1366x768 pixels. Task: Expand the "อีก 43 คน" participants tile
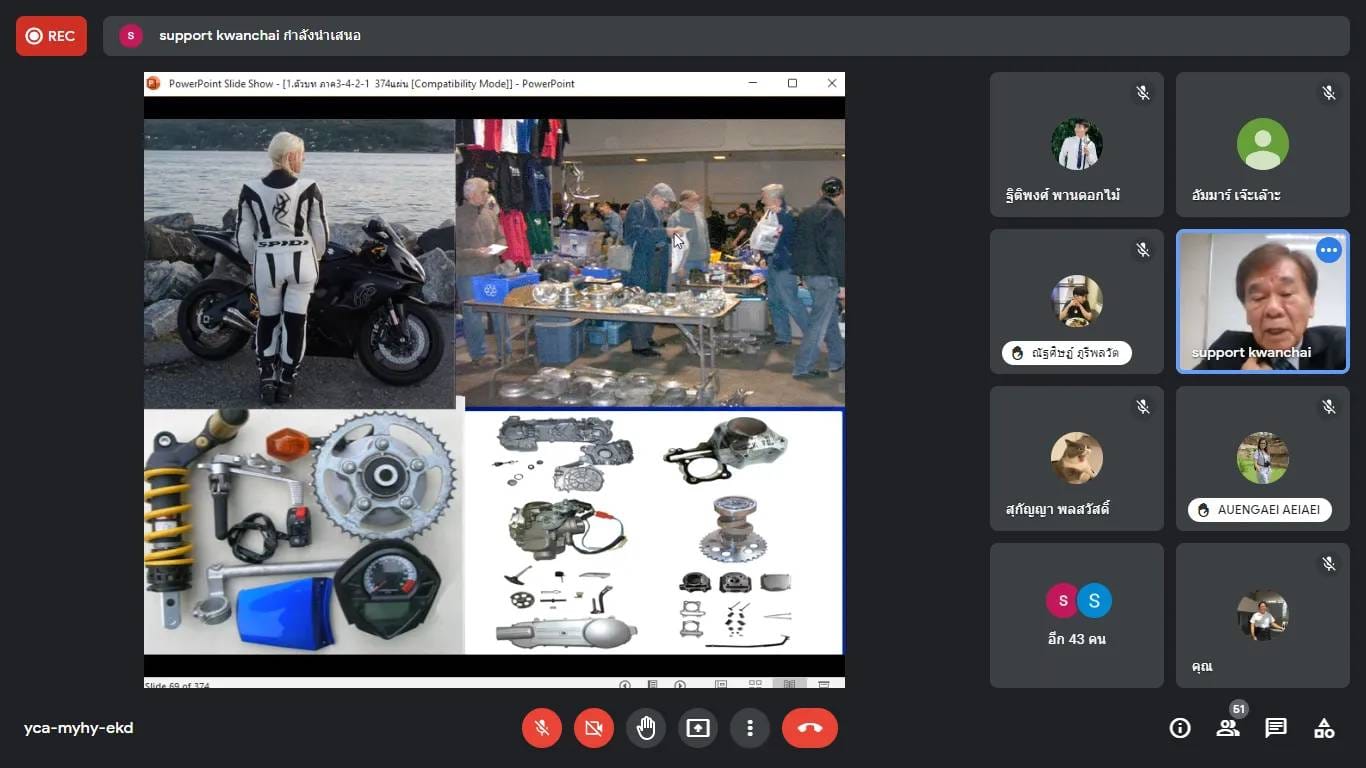1077,615
